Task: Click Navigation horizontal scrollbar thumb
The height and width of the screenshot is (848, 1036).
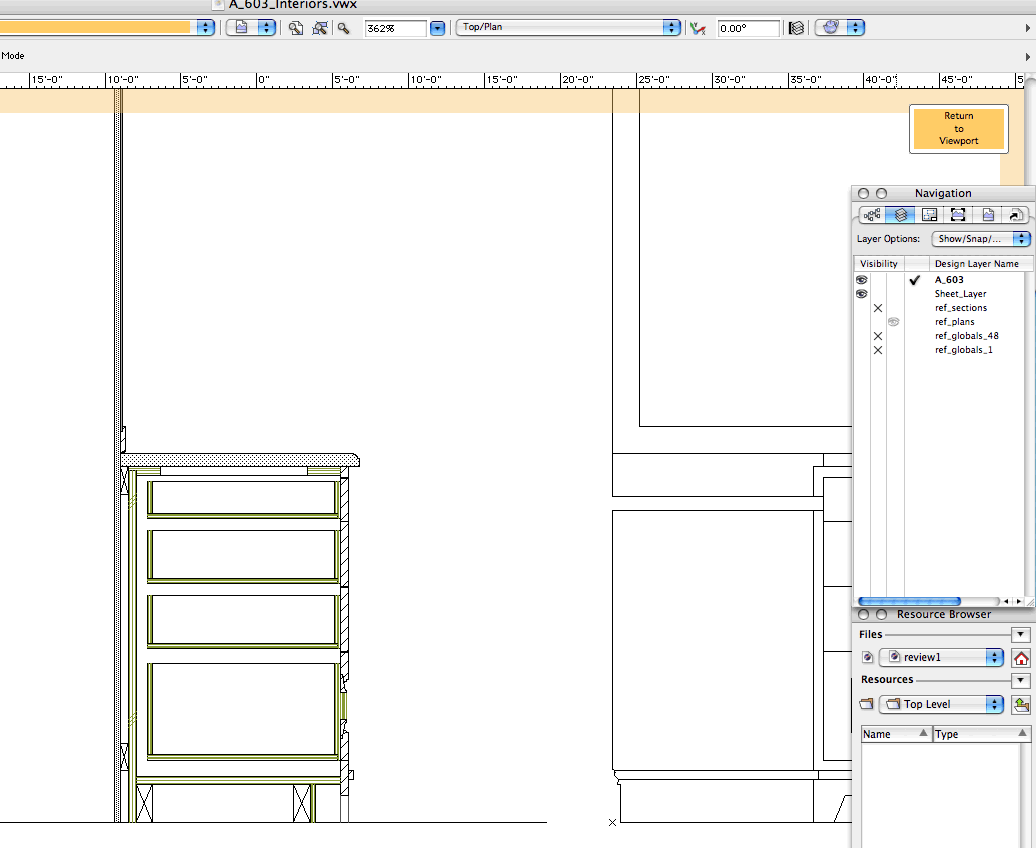Action: coord(909,601)
